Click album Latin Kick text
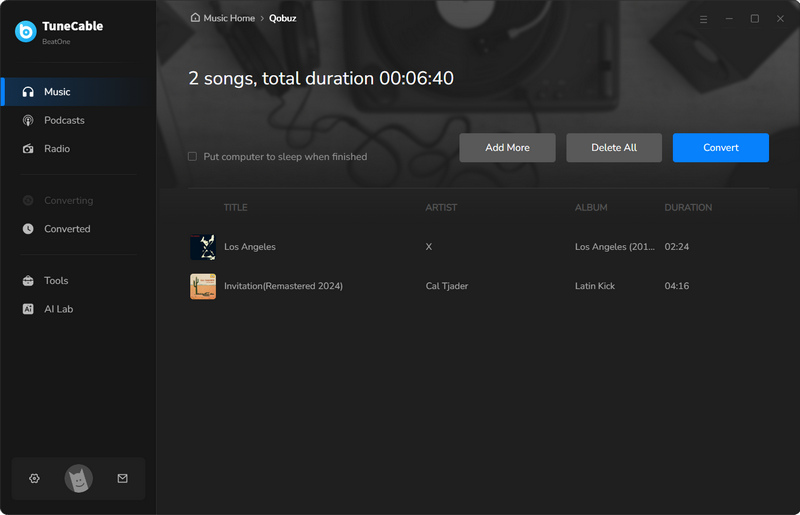Image resolution: width=800 pixels, height=515 pixels. pyautogui.click(x=595, y=286)
